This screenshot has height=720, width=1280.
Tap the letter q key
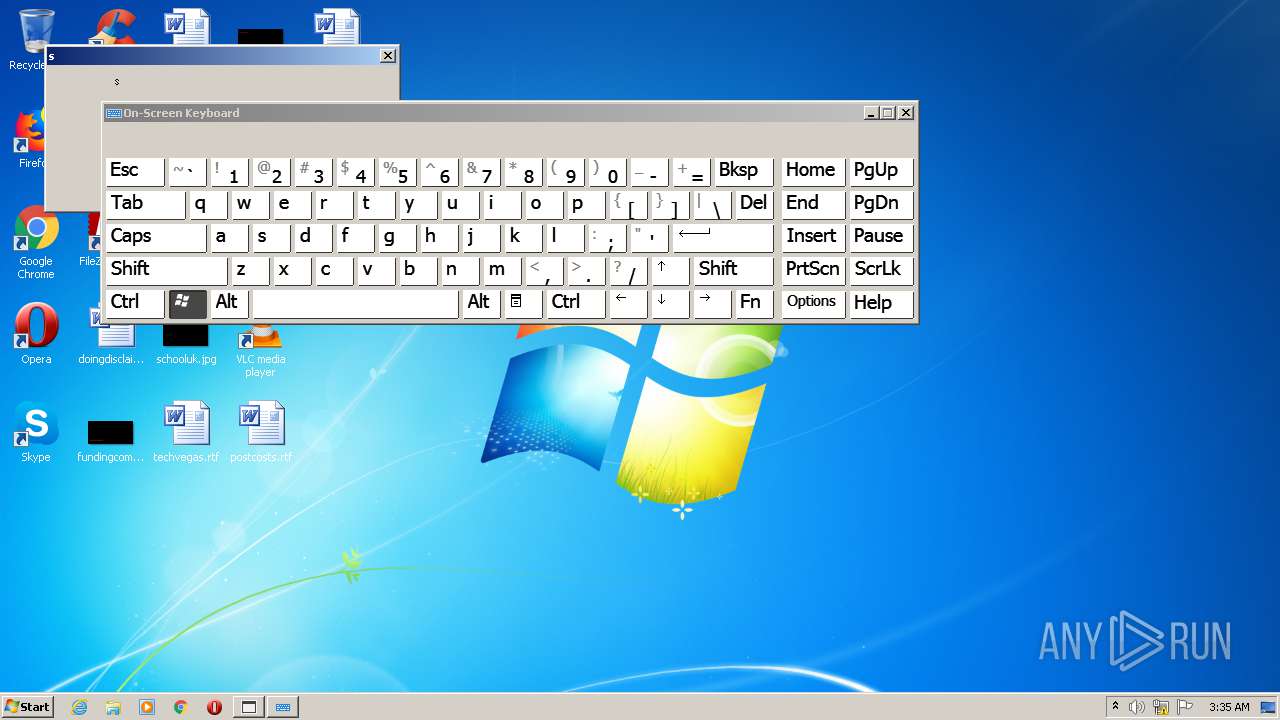tap(208, 204)
